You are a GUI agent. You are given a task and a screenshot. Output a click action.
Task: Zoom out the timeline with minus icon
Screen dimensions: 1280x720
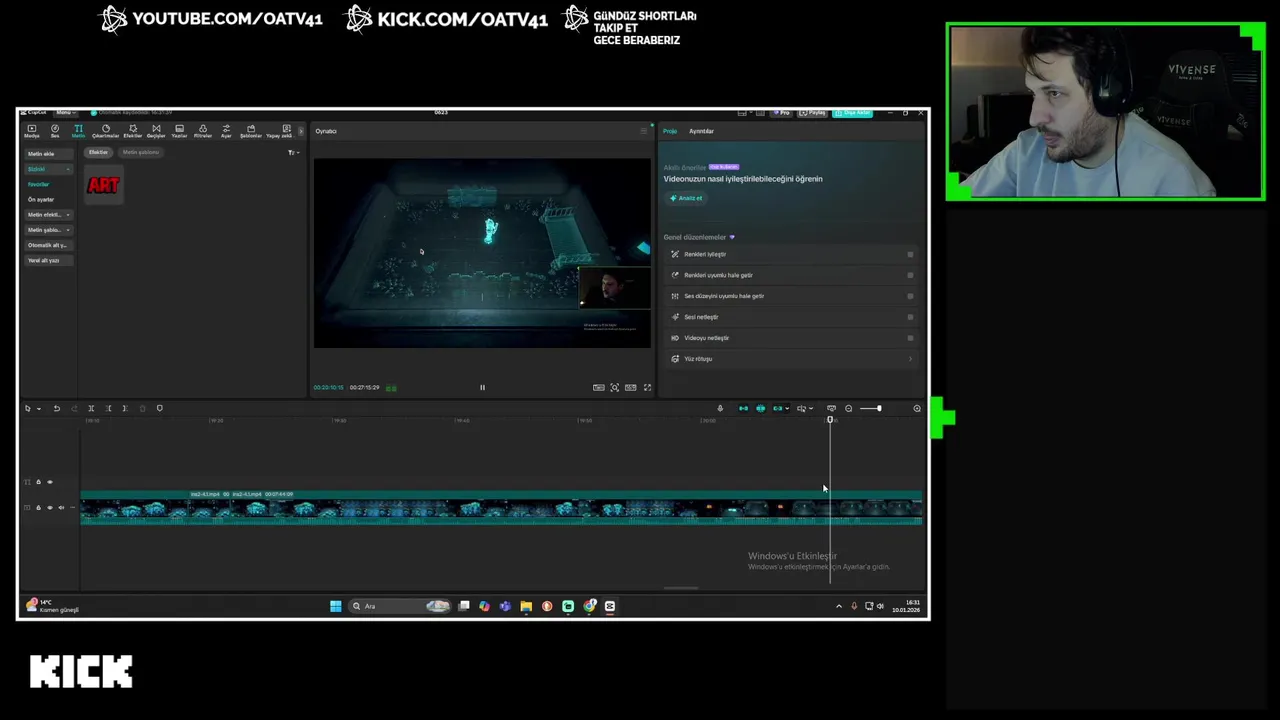pos(848,408)
